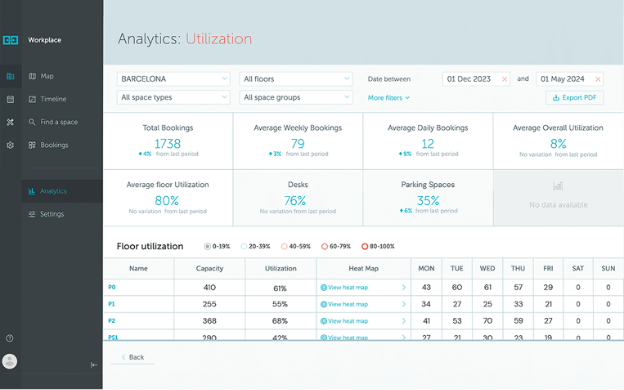The width and height of the screenshot is (624, 390).
Task: Click P1 capacity cell 255
Action: [209, 304]
